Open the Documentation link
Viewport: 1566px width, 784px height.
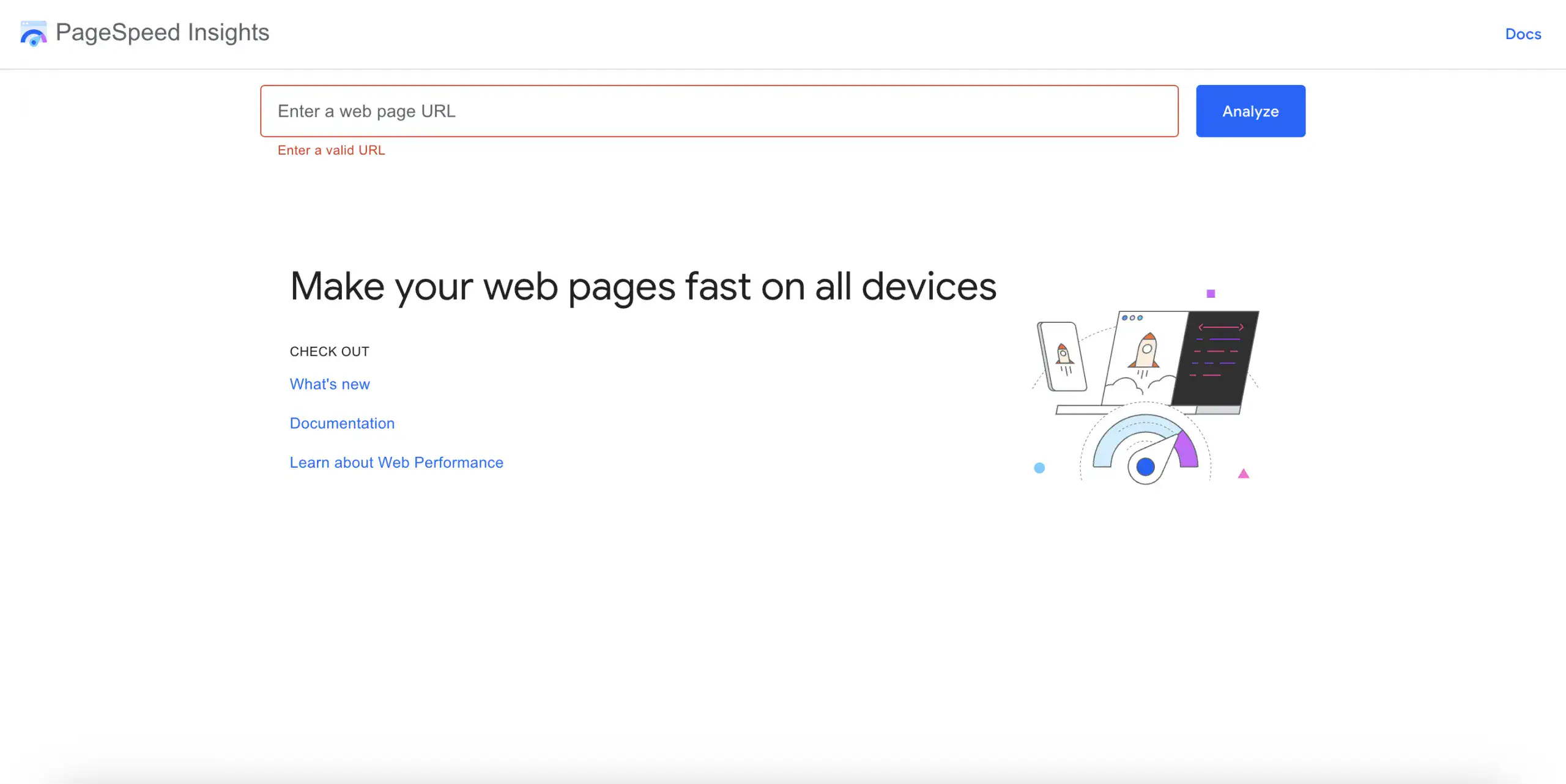(342, 423)
